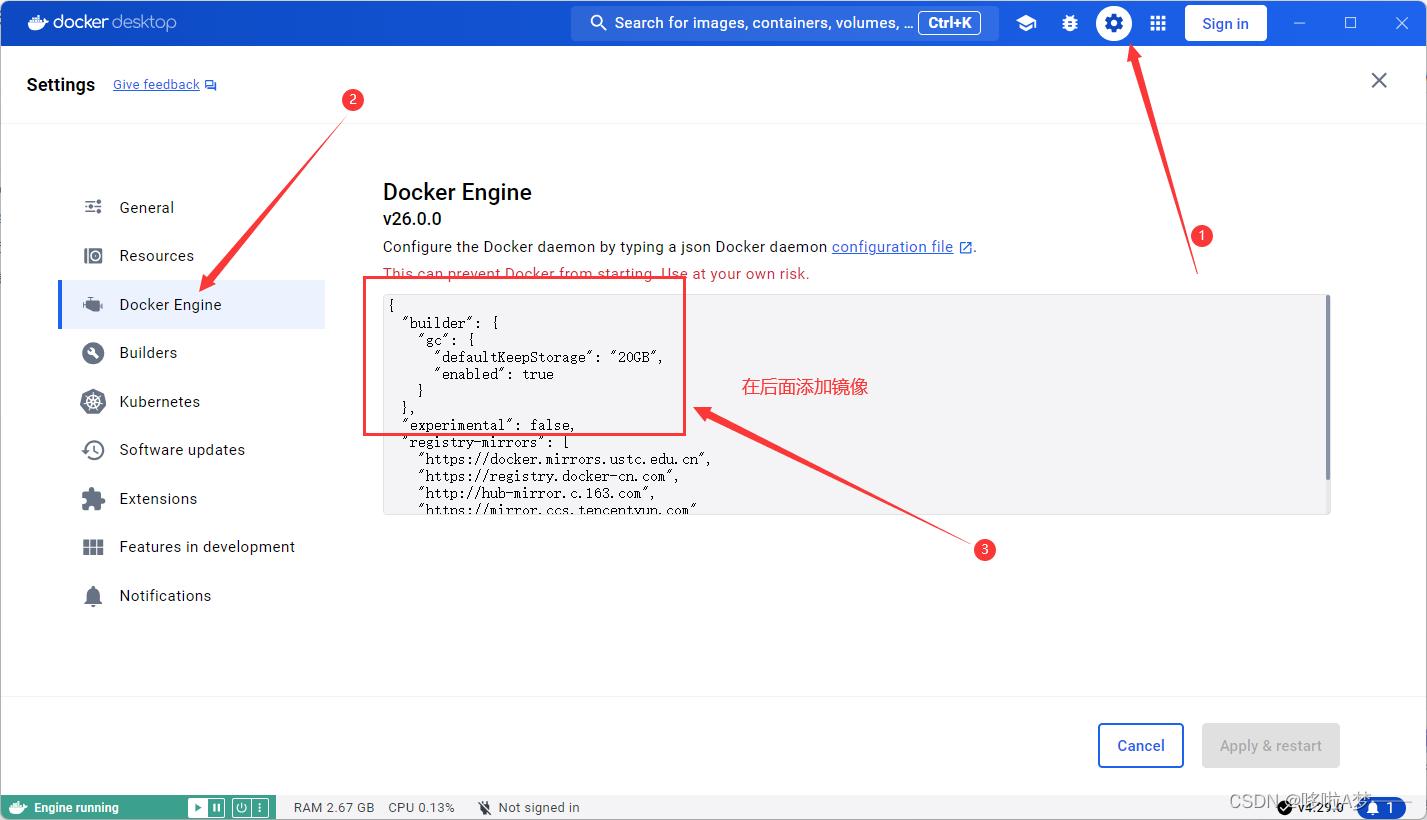Screen dimensions: 1427x820
Task: Click the Cancel button
Action: coord(1140,745)
